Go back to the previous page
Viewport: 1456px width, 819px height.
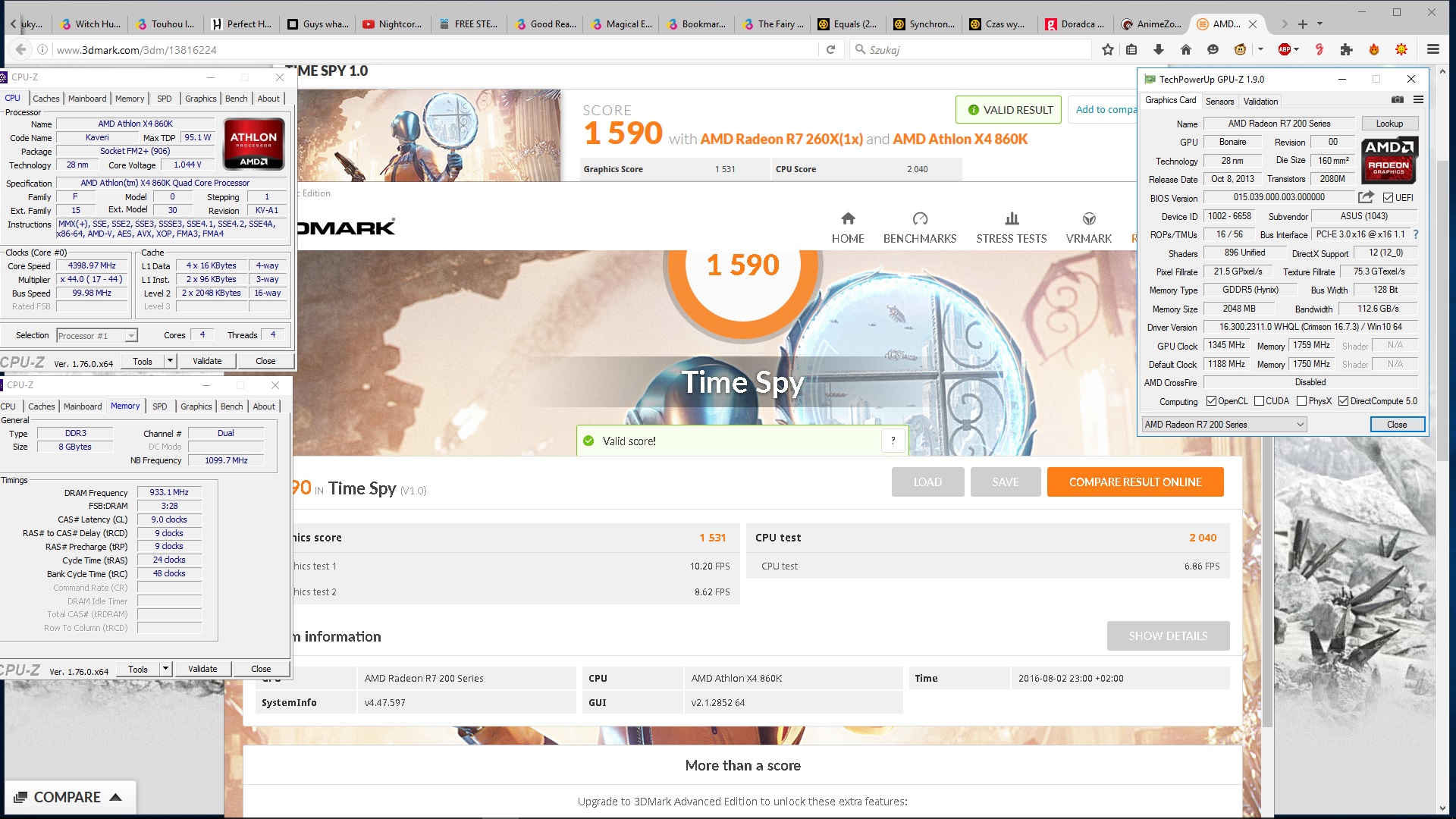click(x=20, y=49)
